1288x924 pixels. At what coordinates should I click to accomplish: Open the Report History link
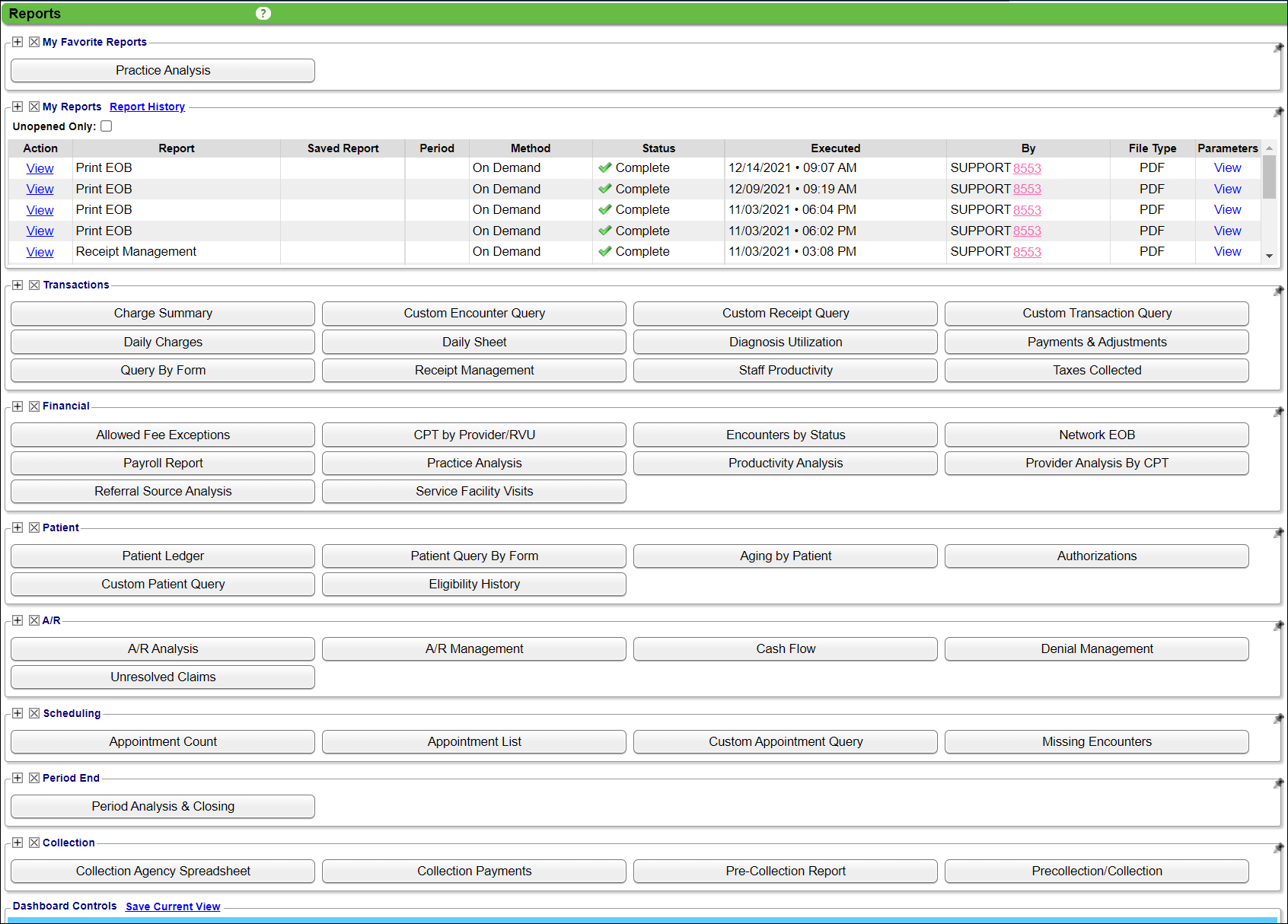(x=147, y=107)
